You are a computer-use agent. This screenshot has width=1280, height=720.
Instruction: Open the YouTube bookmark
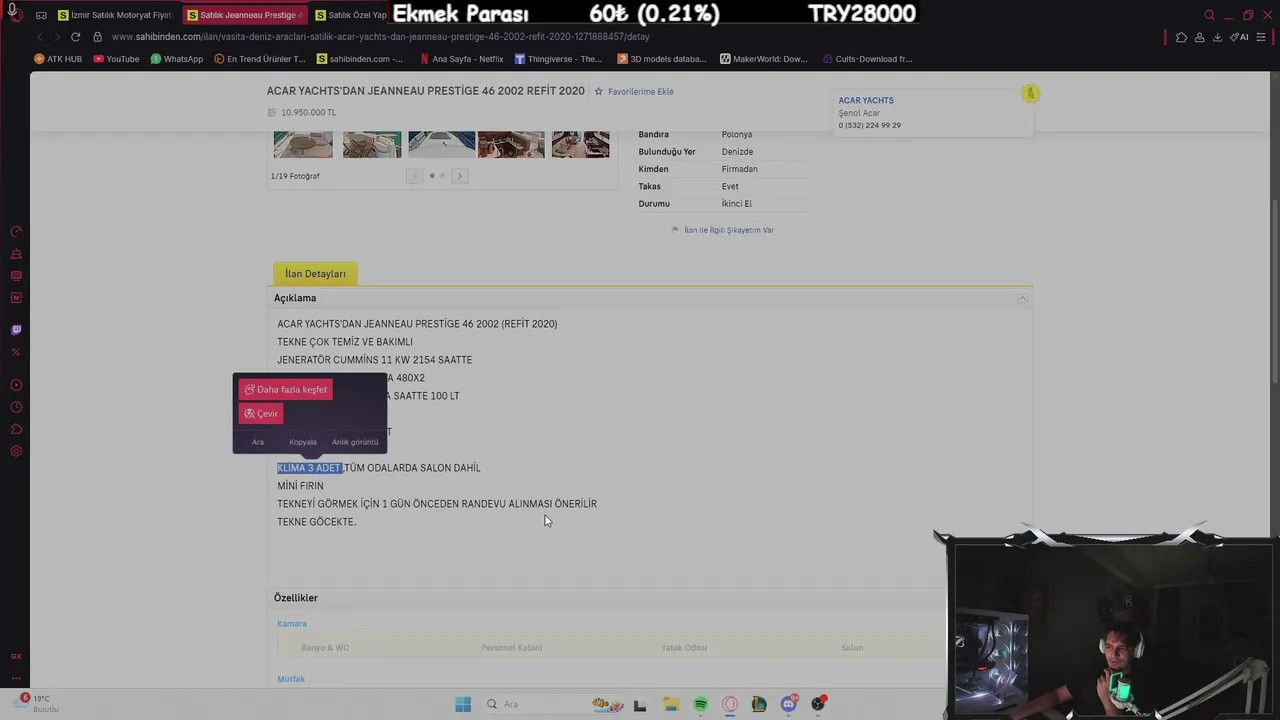pos(116,59)
